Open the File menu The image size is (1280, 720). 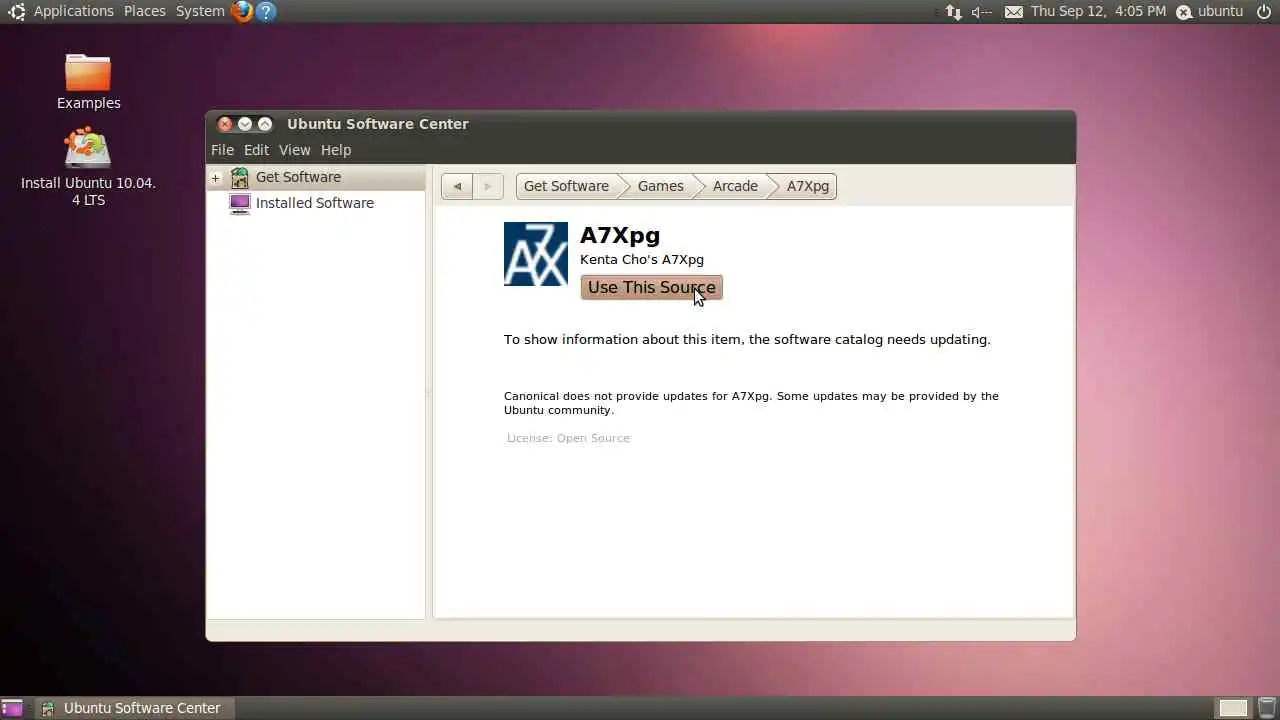(222, 150)
